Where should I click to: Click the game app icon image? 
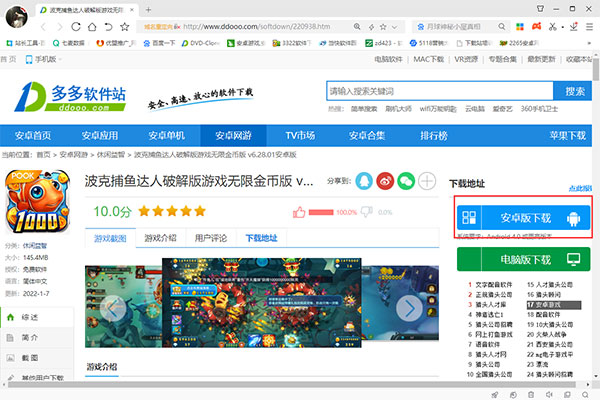pos(37,202)
